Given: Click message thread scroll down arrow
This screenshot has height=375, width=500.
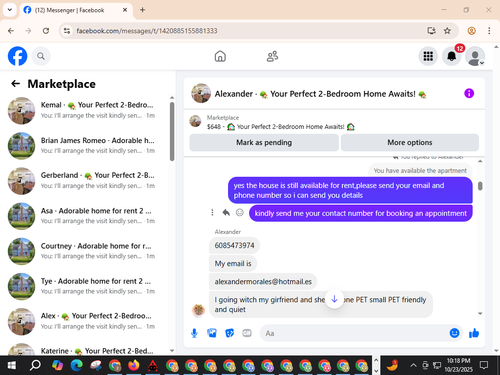Looking at the screenshot, I should (x=480, y=313).
